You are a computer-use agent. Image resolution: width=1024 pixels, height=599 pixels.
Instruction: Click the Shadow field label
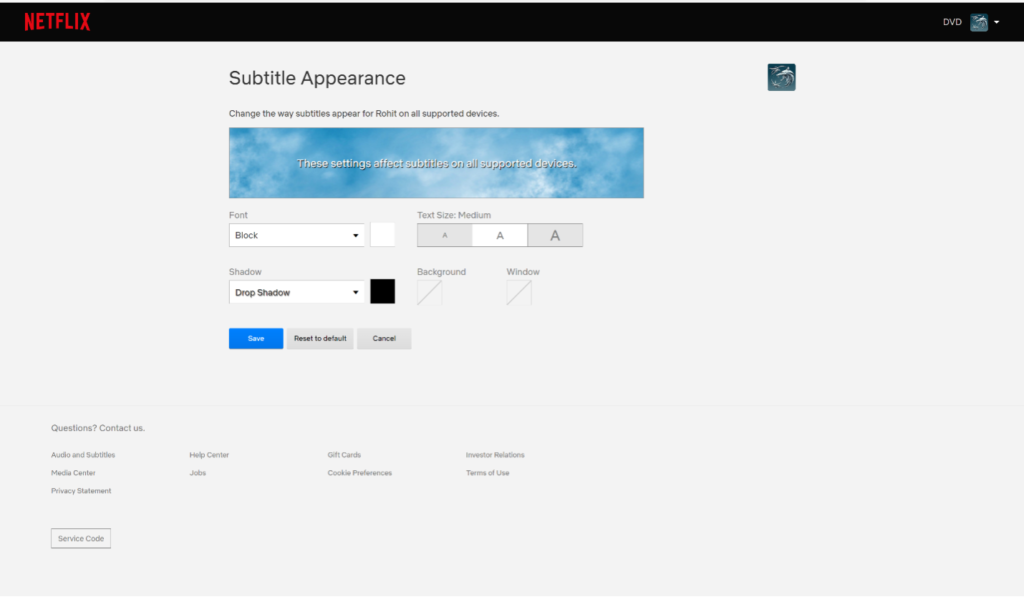click(245, 272)
